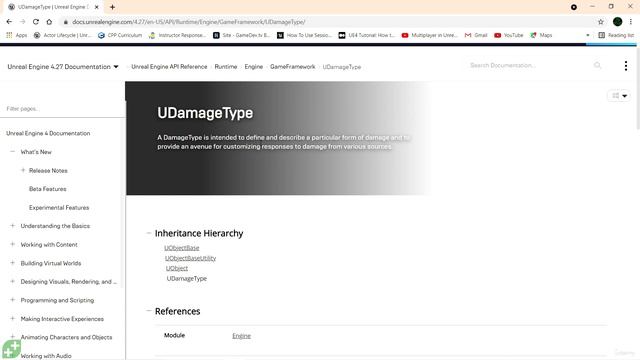
Task: Close the UDamageType tab
Action: [x=97, y=7]
